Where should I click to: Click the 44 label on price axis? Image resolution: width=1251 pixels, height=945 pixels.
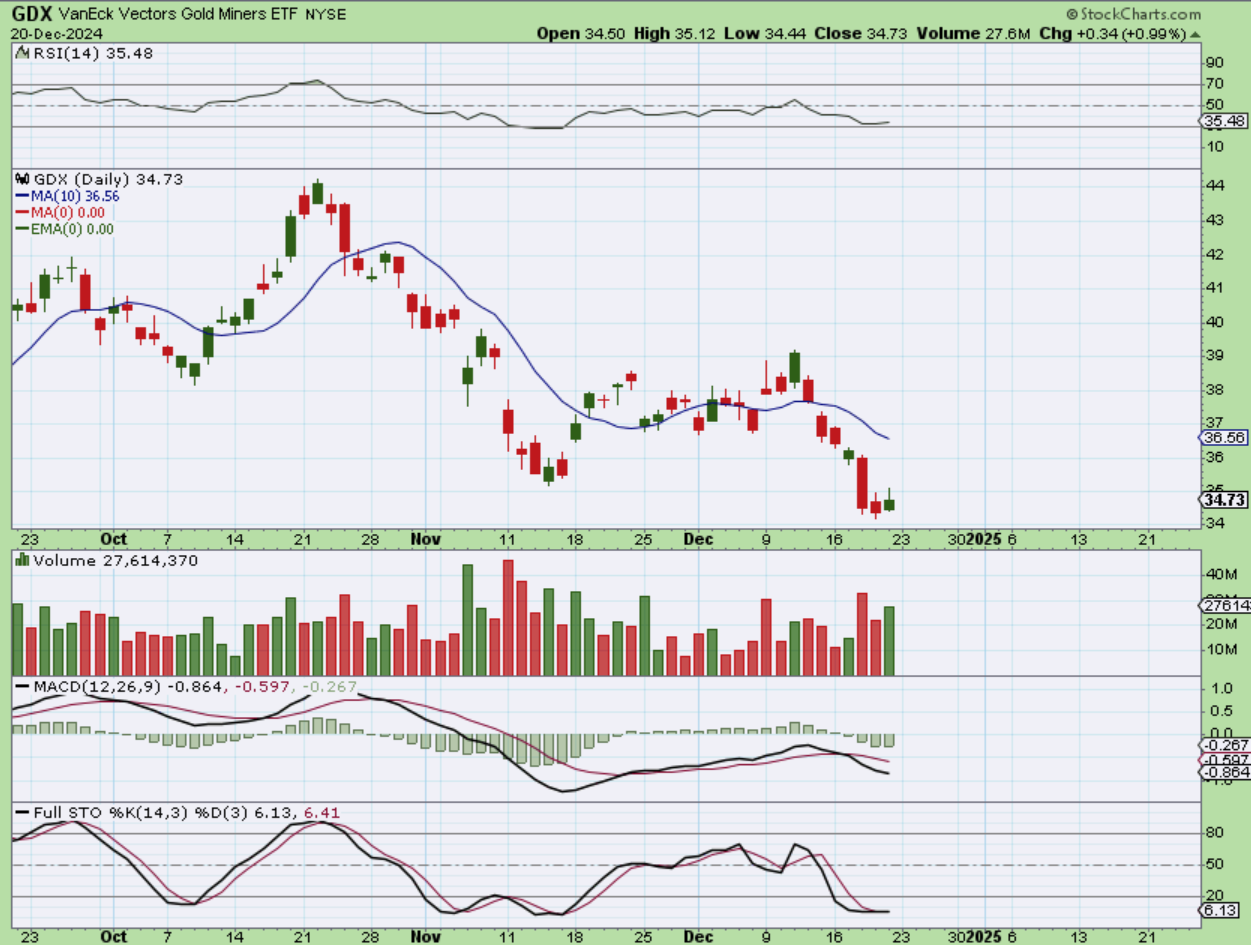(x=1214, y=186)
